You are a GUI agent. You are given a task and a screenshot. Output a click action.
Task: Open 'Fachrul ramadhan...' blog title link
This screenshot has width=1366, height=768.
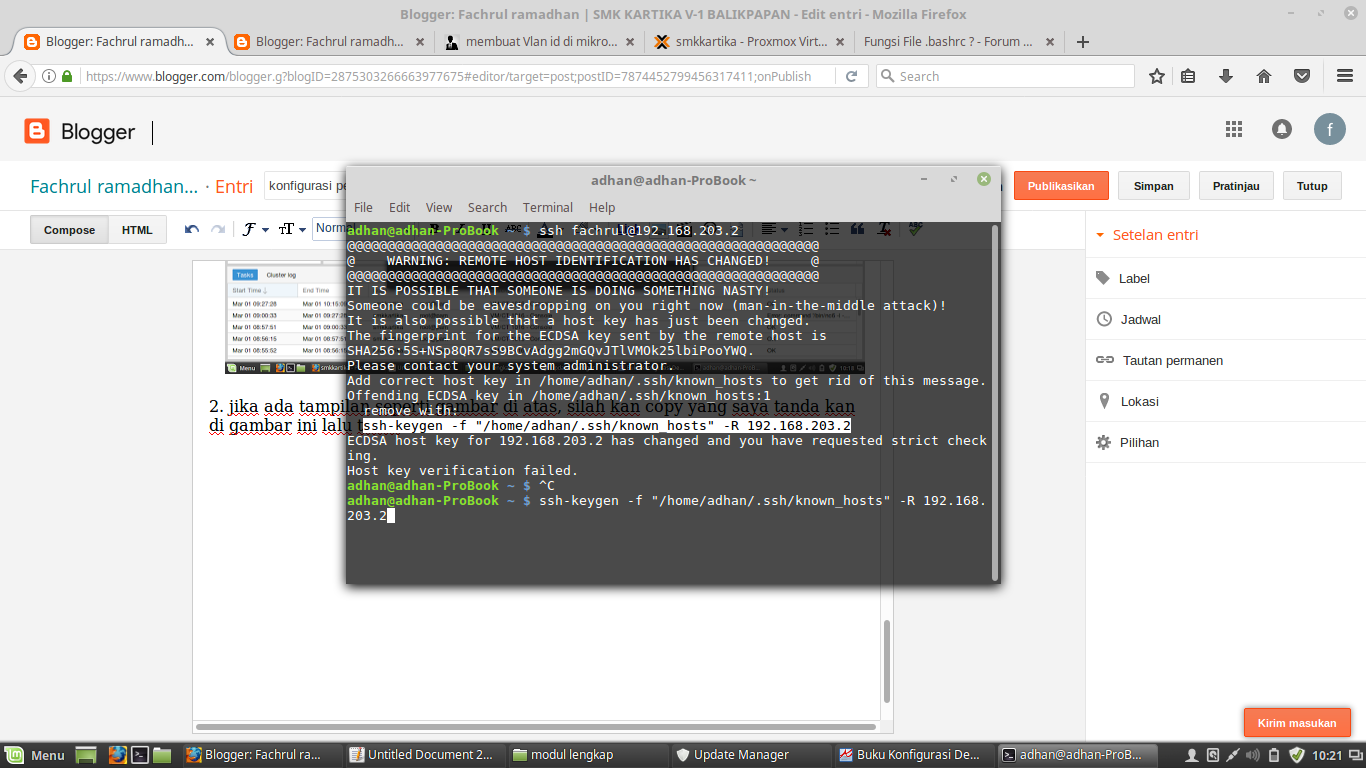coord(114,186)
